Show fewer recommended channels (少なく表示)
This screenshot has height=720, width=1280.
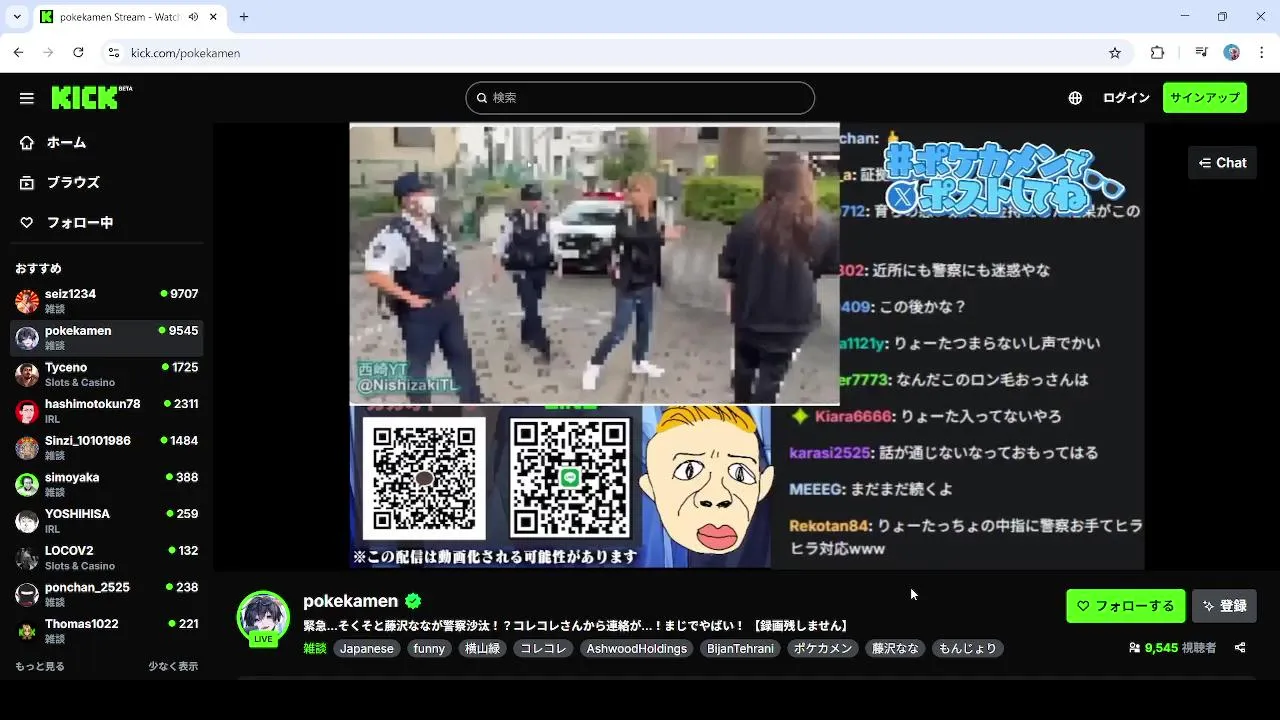[x=173, y=666]
